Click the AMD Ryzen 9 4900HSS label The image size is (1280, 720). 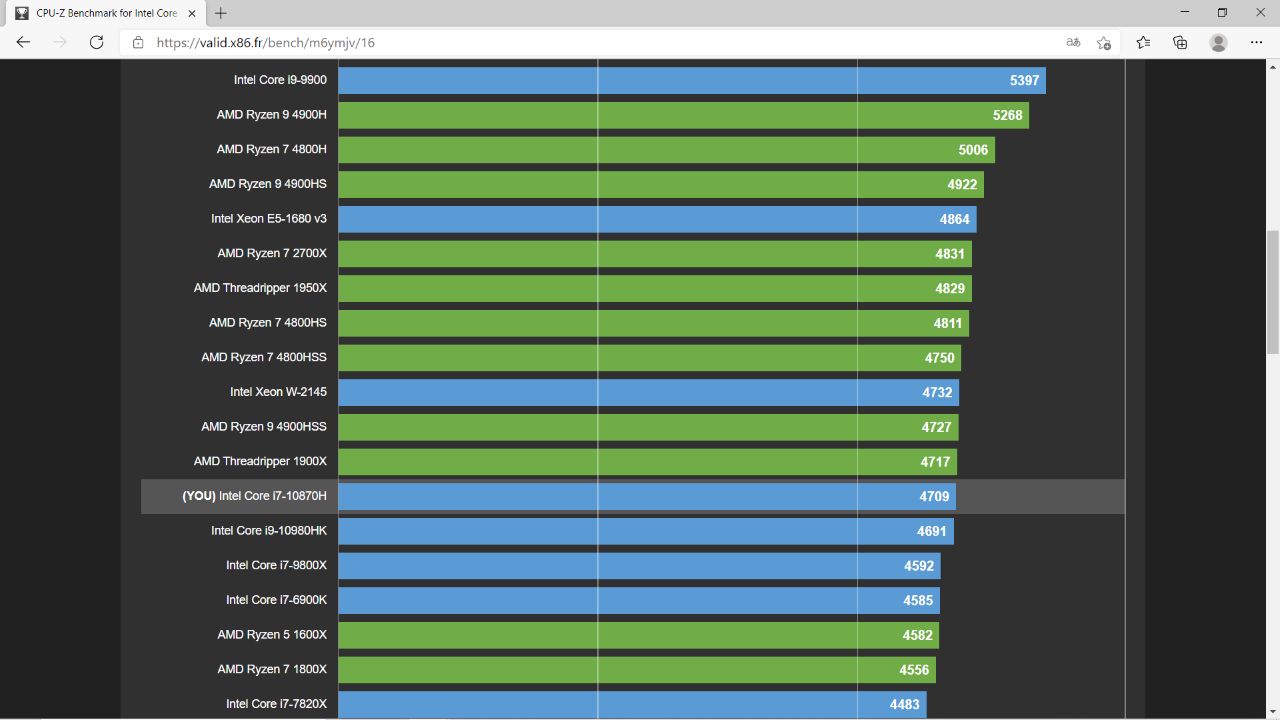264,427
